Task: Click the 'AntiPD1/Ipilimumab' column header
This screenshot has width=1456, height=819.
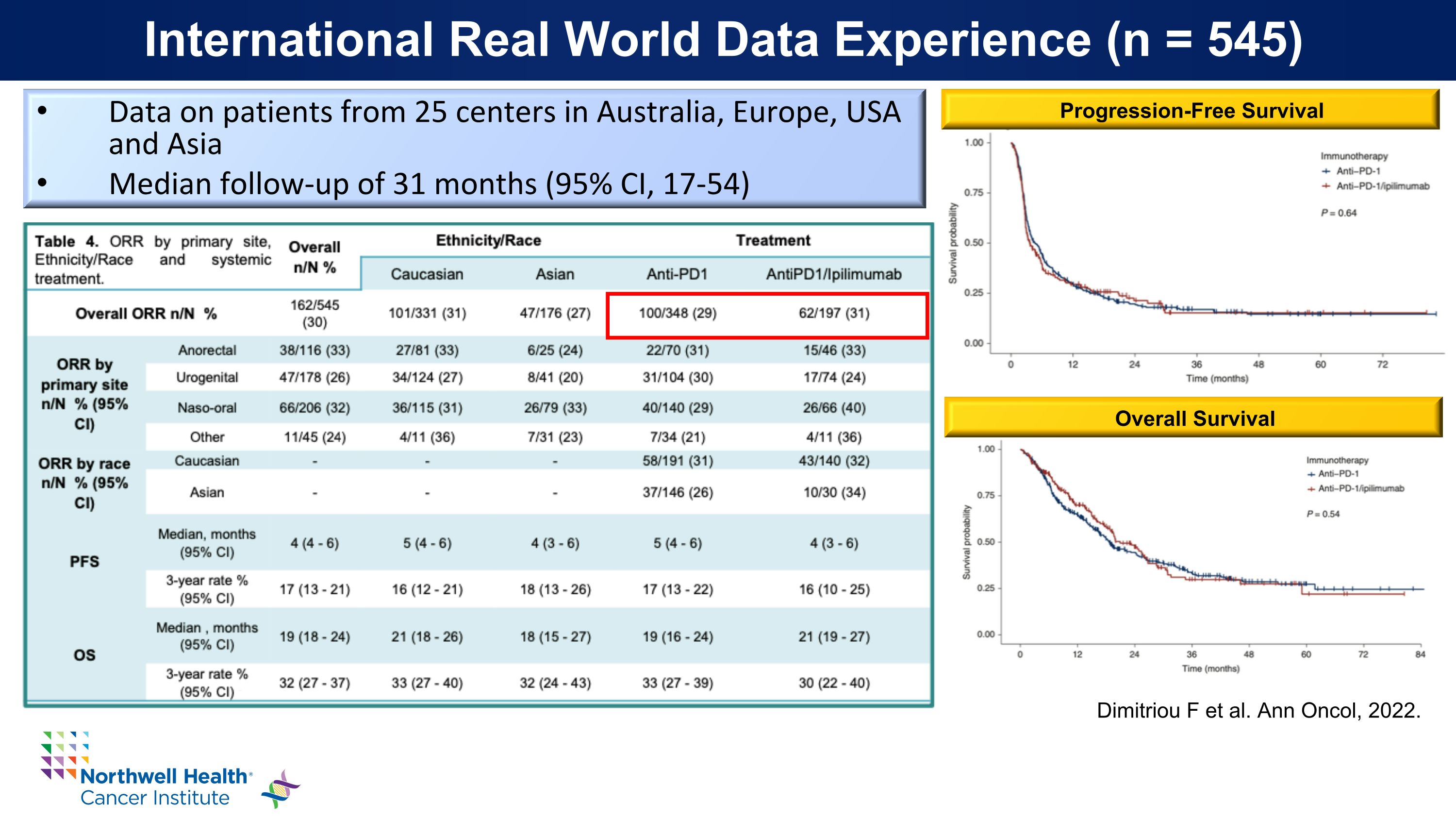Action: [834, 274]
